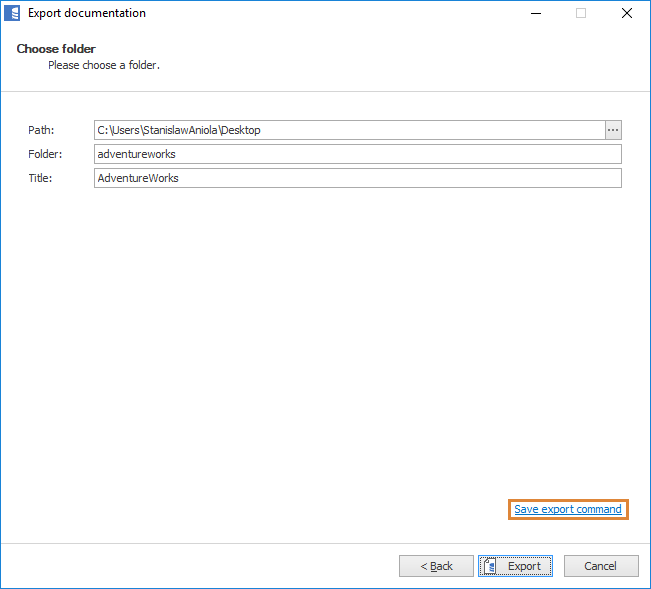Click the Dataedo app icon in title bar
651x589 pixels.
(x=13, y=13)
